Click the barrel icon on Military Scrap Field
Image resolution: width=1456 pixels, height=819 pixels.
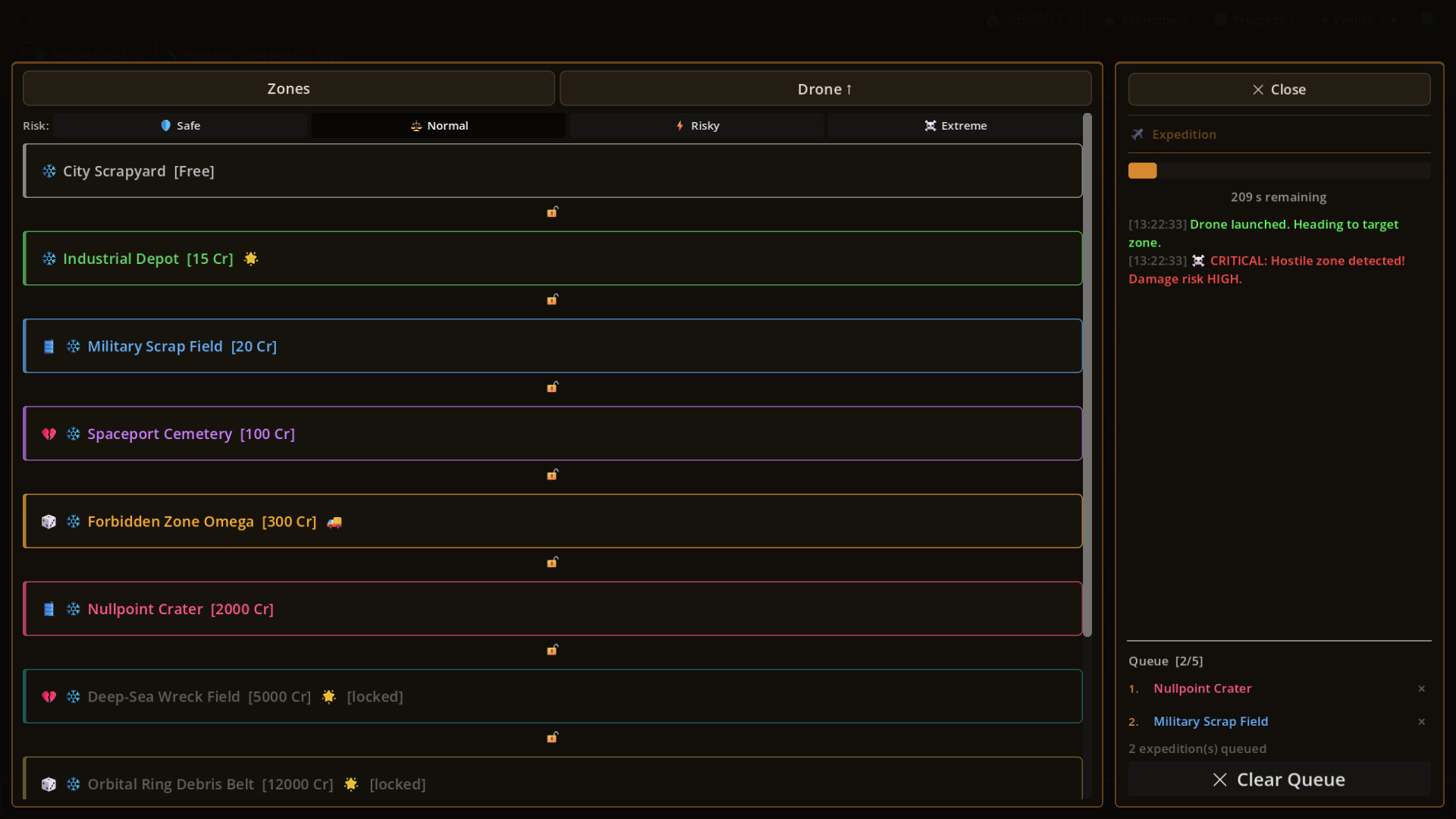point(49,347)
